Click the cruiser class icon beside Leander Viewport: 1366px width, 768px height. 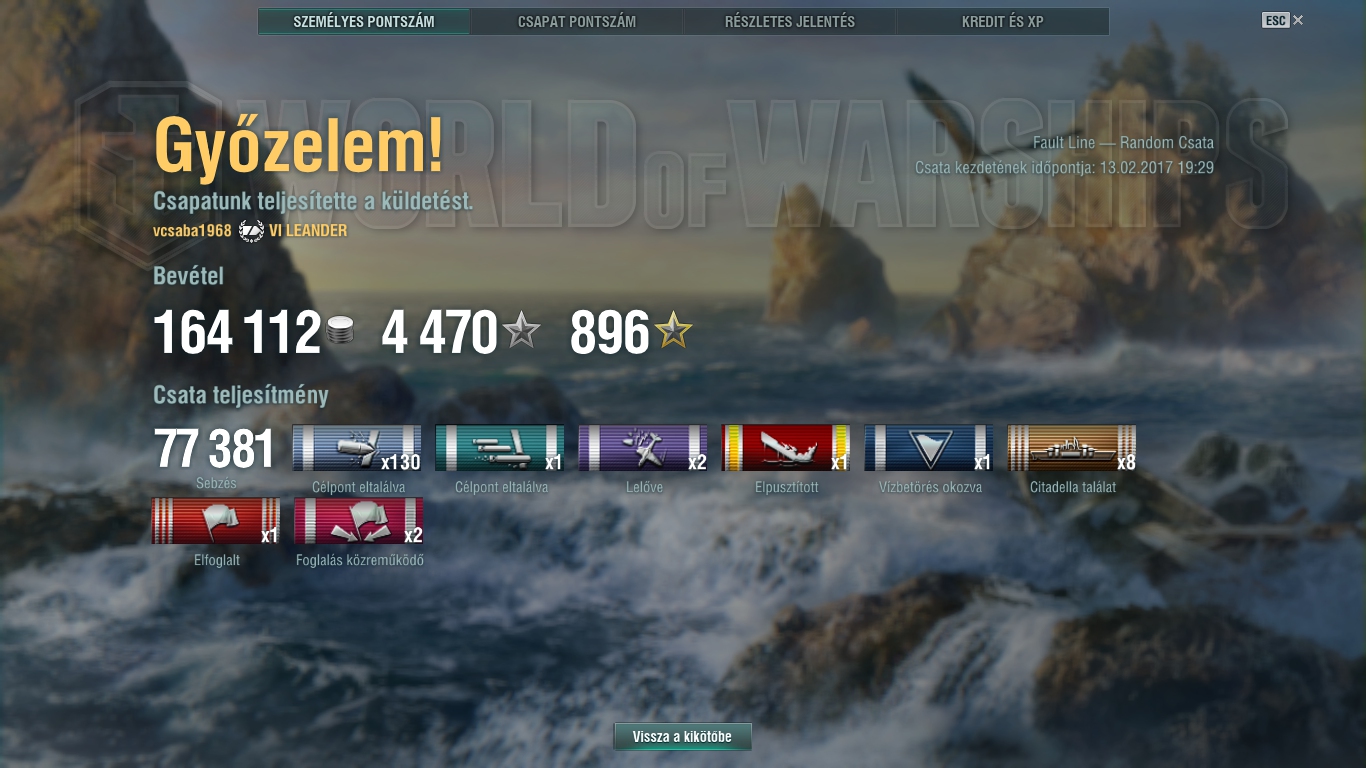[251, 231]
